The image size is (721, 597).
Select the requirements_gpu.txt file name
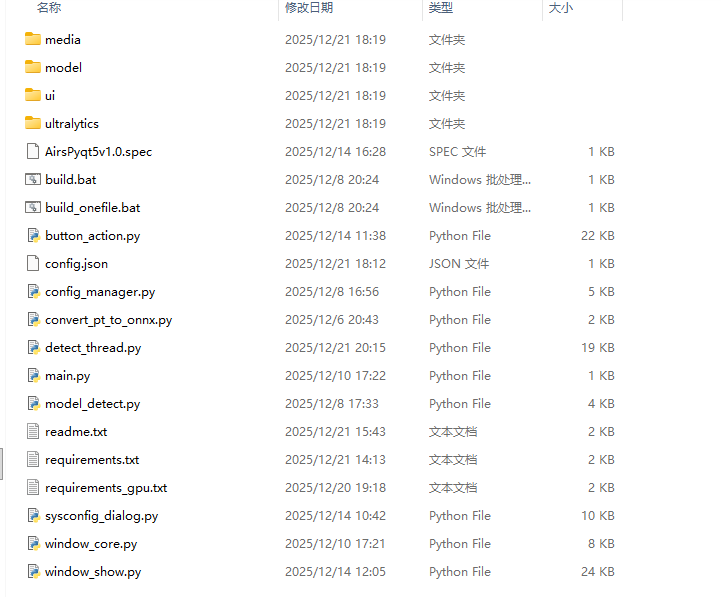[106, 488]
